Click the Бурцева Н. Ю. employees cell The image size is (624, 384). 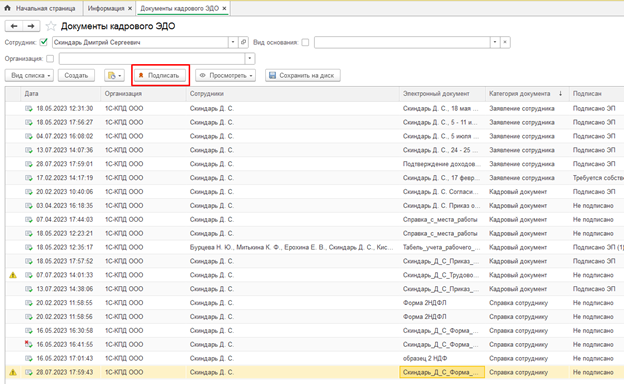[292, 248]
